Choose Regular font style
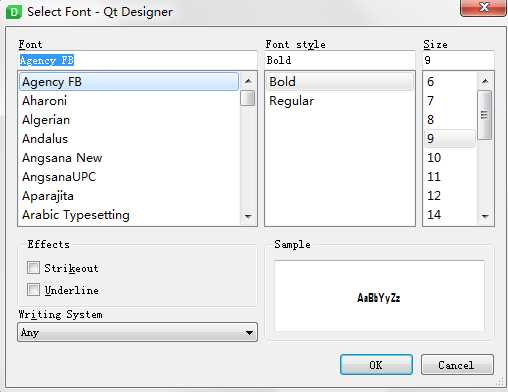The image size is (508, 392). 340,101
